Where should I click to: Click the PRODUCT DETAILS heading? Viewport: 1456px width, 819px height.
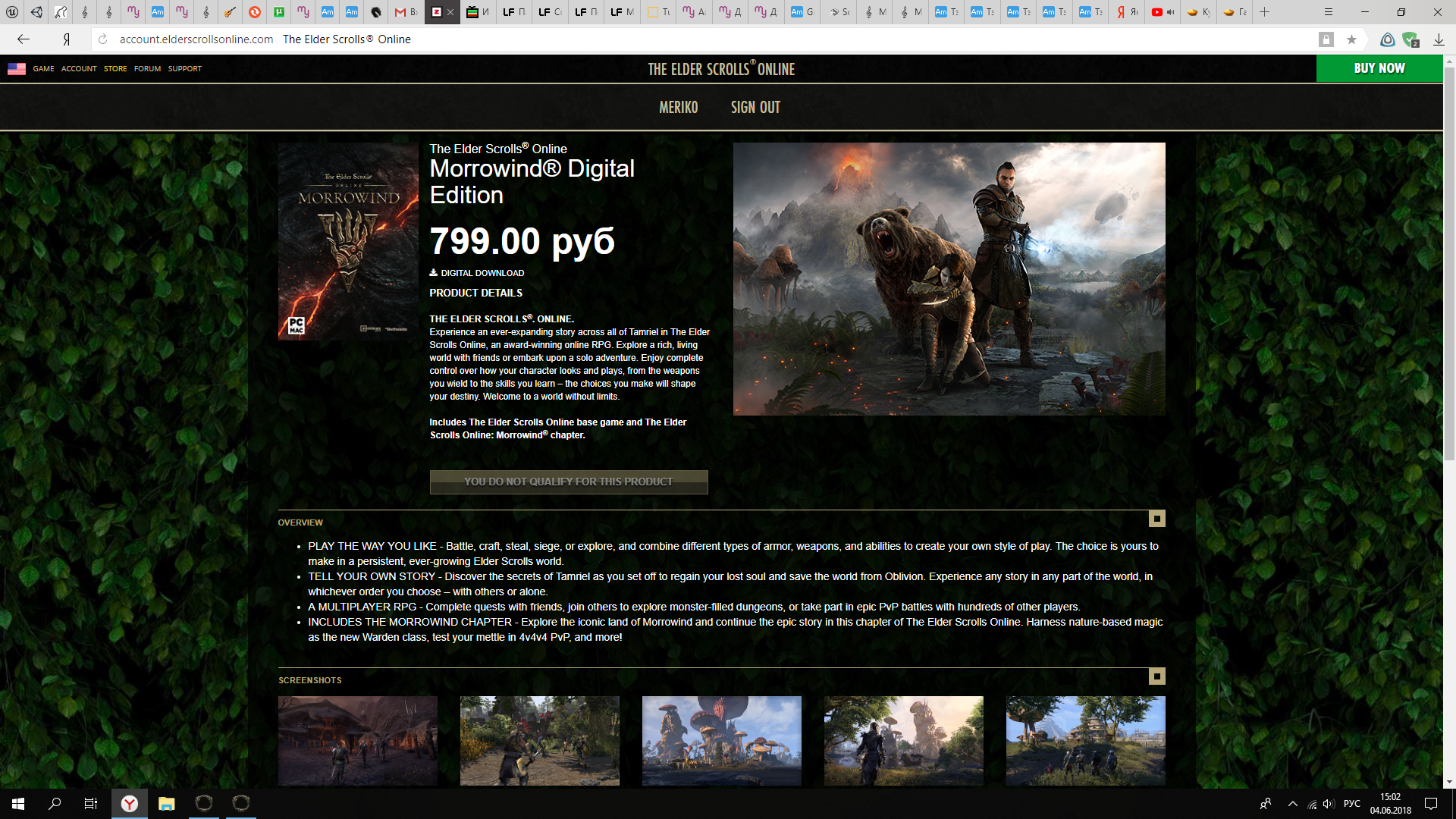point(476,293)
